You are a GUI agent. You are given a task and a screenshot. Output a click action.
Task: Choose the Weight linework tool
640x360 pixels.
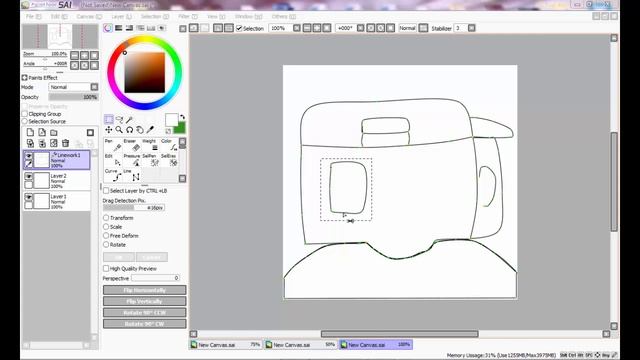click(x=151, y=145)
